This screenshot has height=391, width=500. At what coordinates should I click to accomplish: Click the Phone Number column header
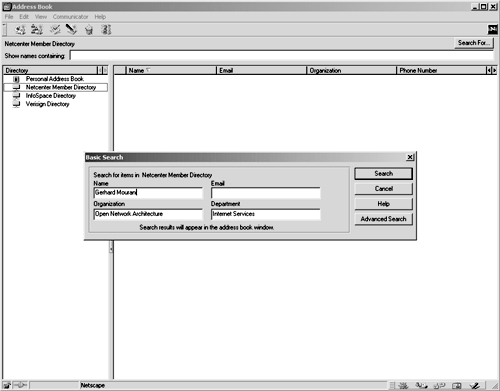[442, 70]
